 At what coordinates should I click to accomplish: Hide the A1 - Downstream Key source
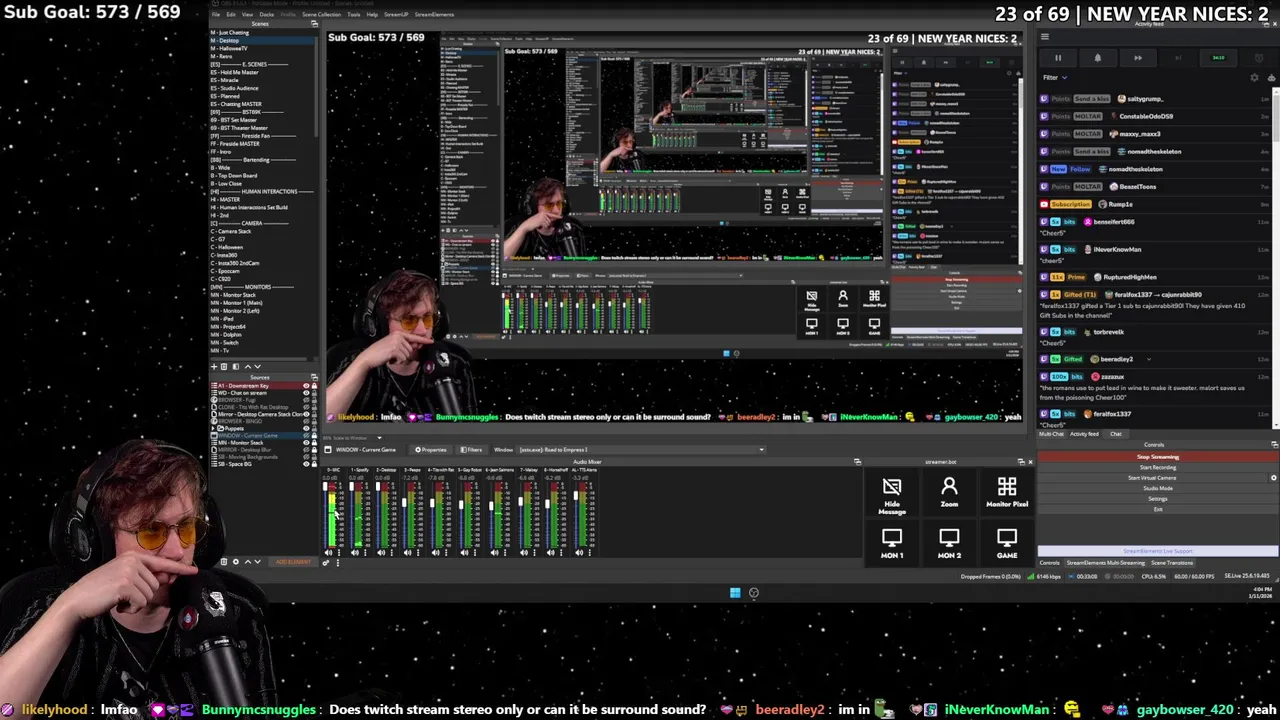pyautogui.click(x=306, y=386)
